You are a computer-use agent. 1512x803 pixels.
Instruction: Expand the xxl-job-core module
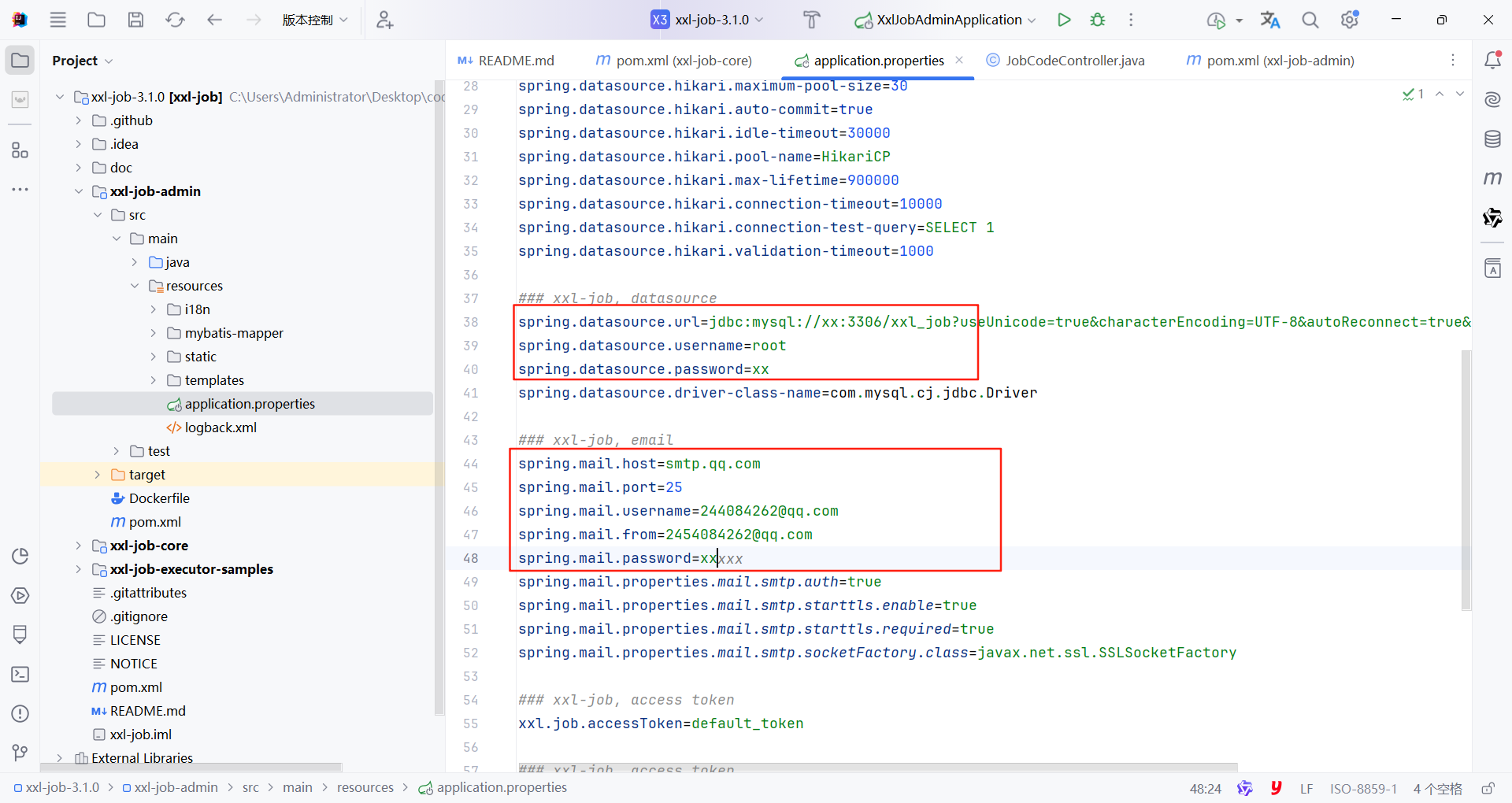click(78, 546)
